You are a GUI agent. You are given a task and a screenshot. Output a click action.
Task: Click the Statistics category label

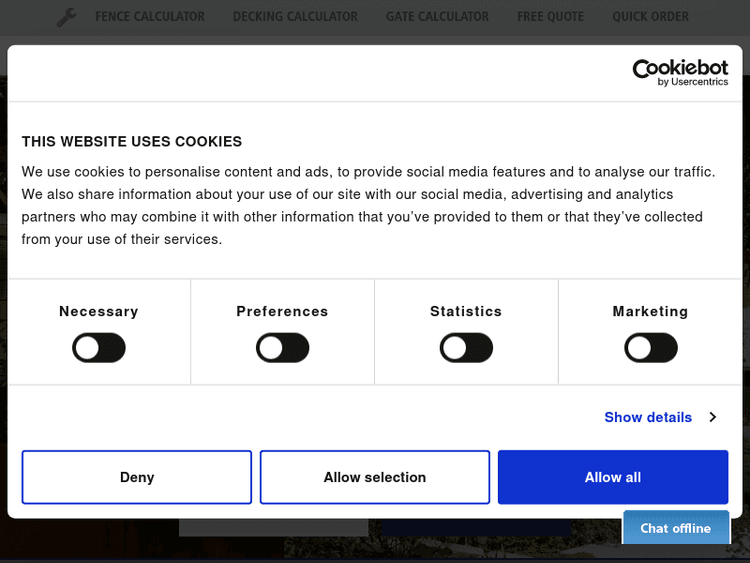point(466,311)
